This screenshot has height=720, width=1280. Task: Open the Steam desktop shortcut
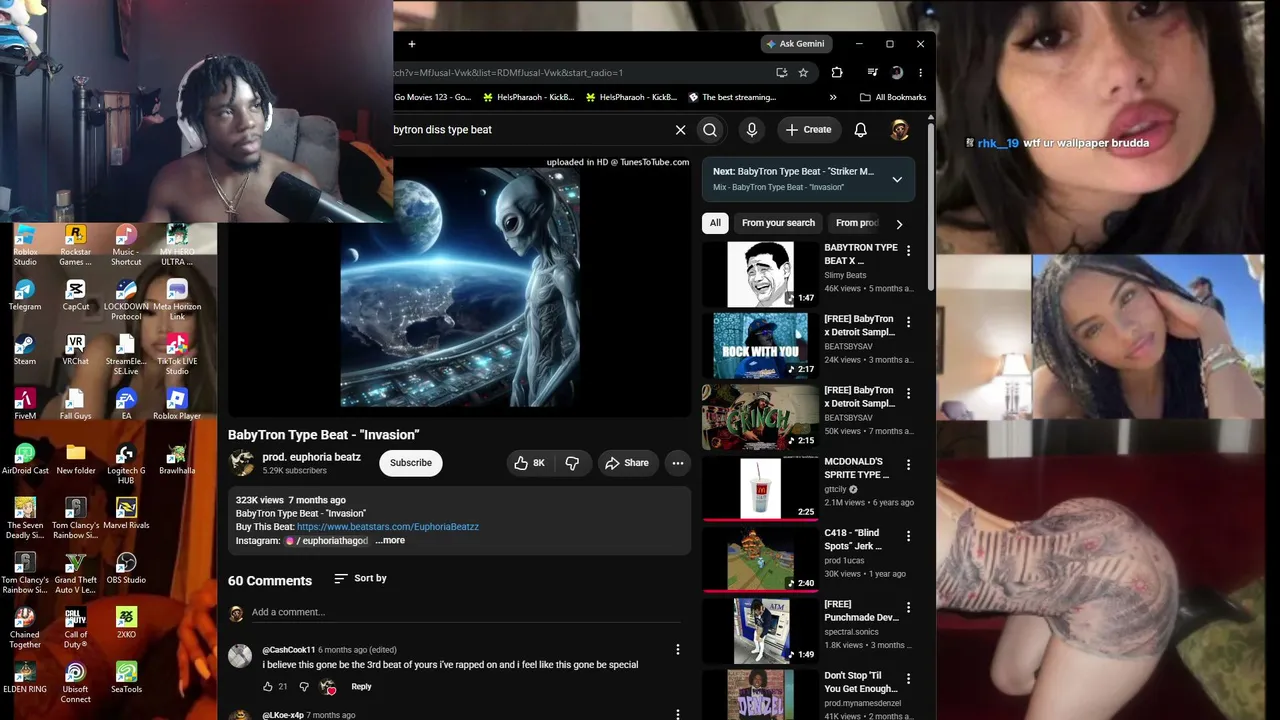[25, 351]
